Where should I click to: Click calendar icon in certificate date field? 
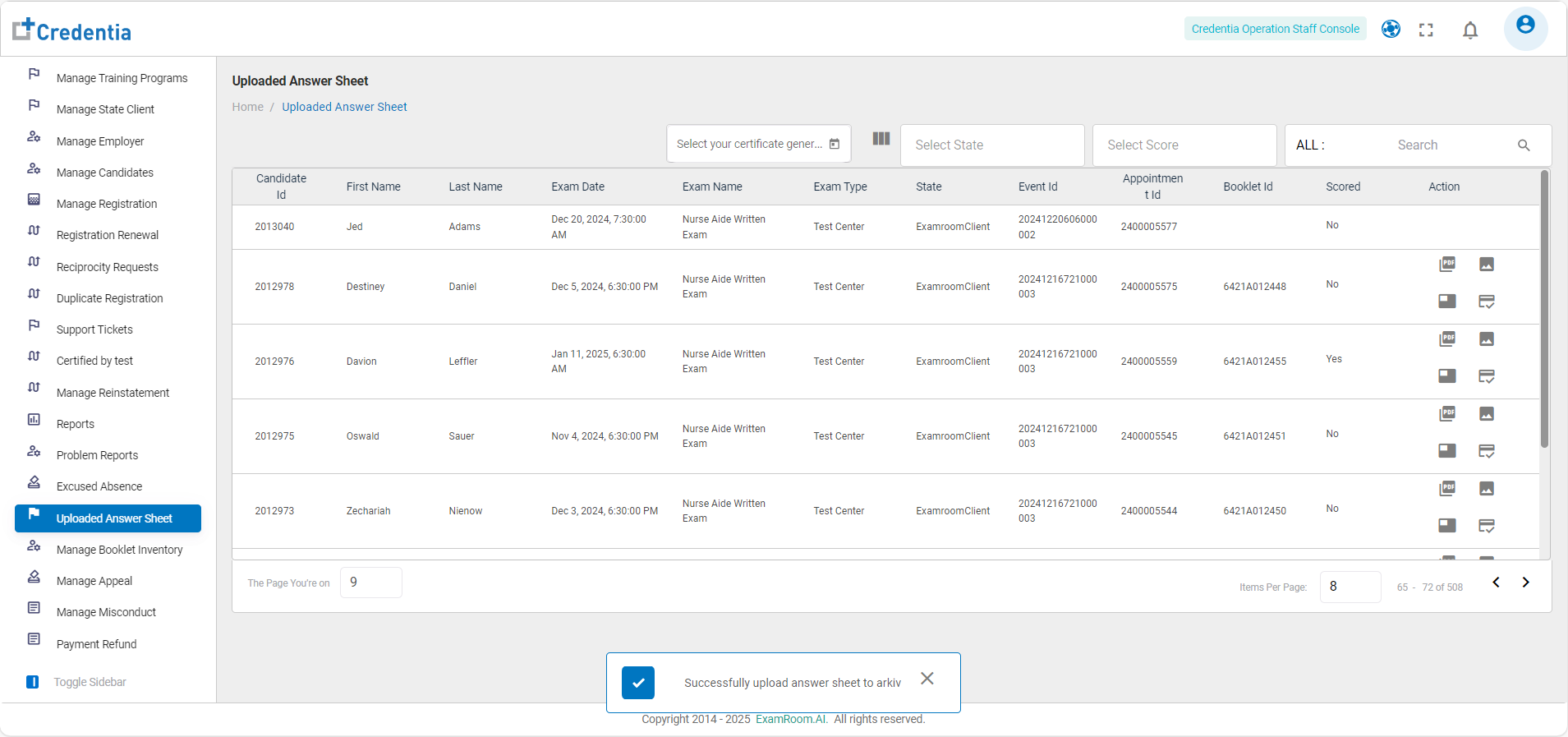(x=835, y=145)
